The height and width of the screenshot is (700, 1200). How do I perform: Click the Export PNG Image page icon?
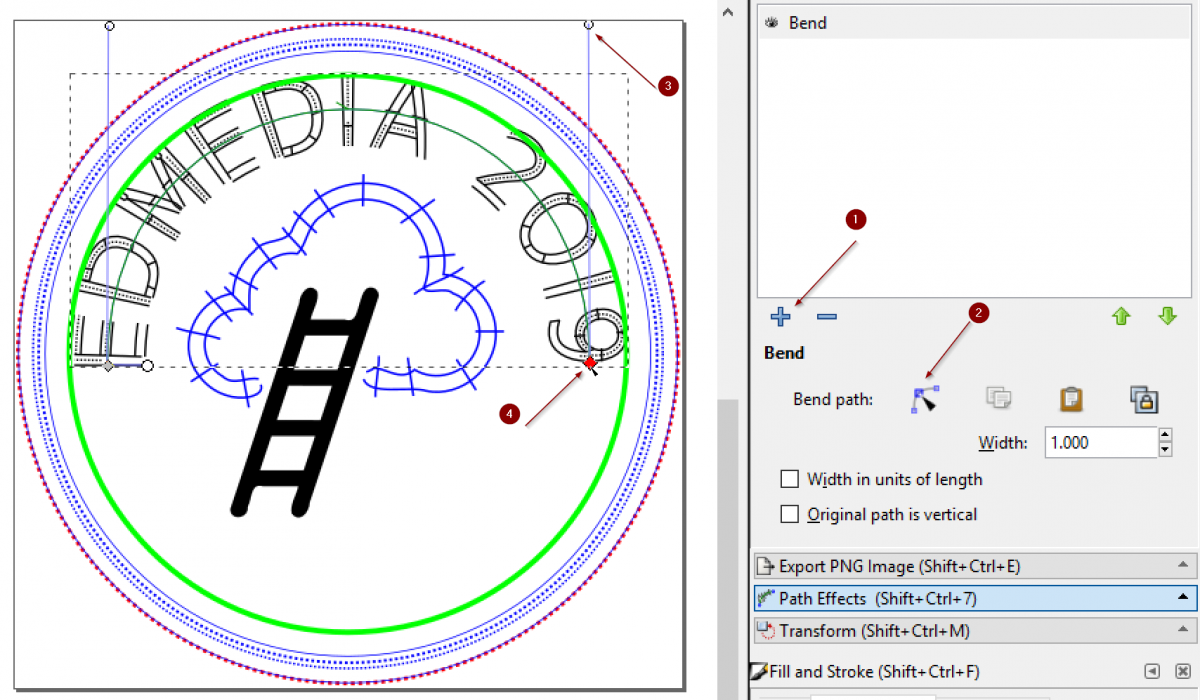pyautogui.click(x=766, y=566)
